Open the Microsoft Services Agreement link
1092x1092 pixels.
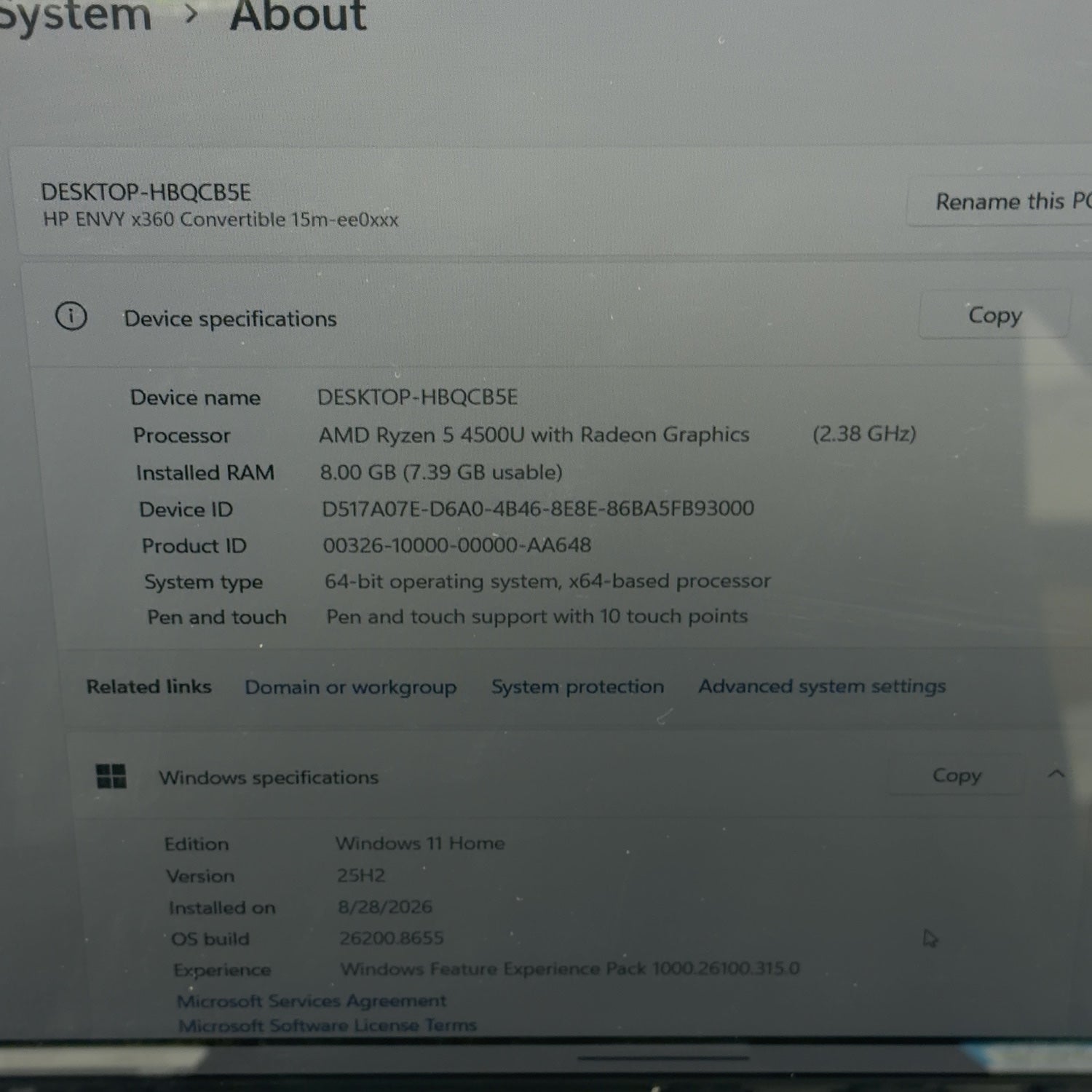[x=312, y=1001]
